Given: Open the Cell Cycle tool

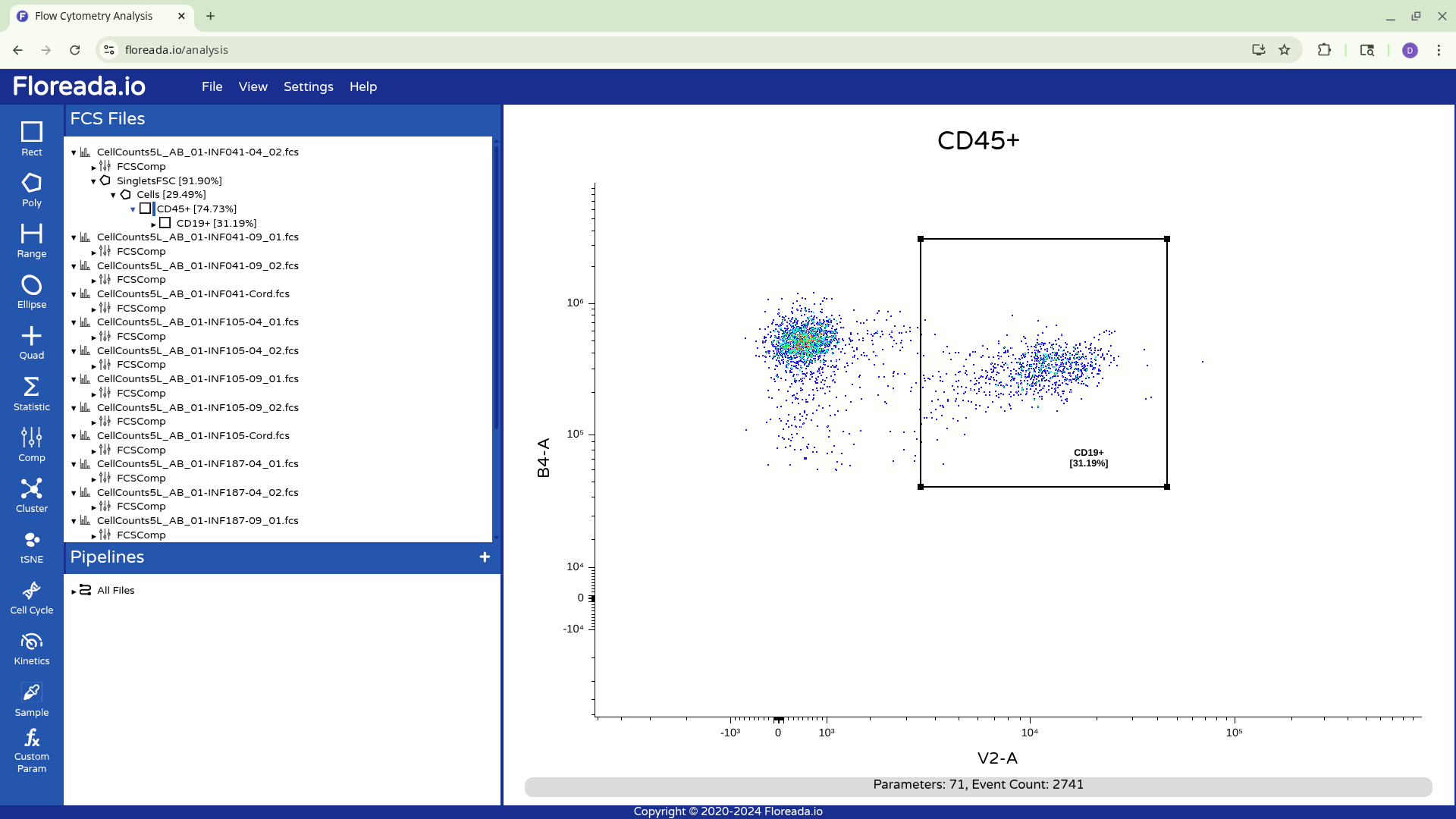Looking at the screenshot, I should [x=31, y=598].
